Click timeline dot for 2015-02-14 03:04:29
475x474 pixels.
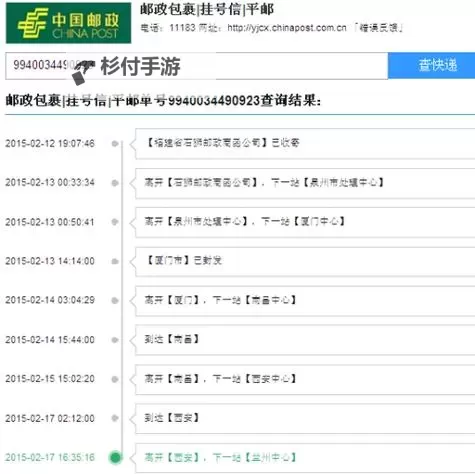(115, 301)
